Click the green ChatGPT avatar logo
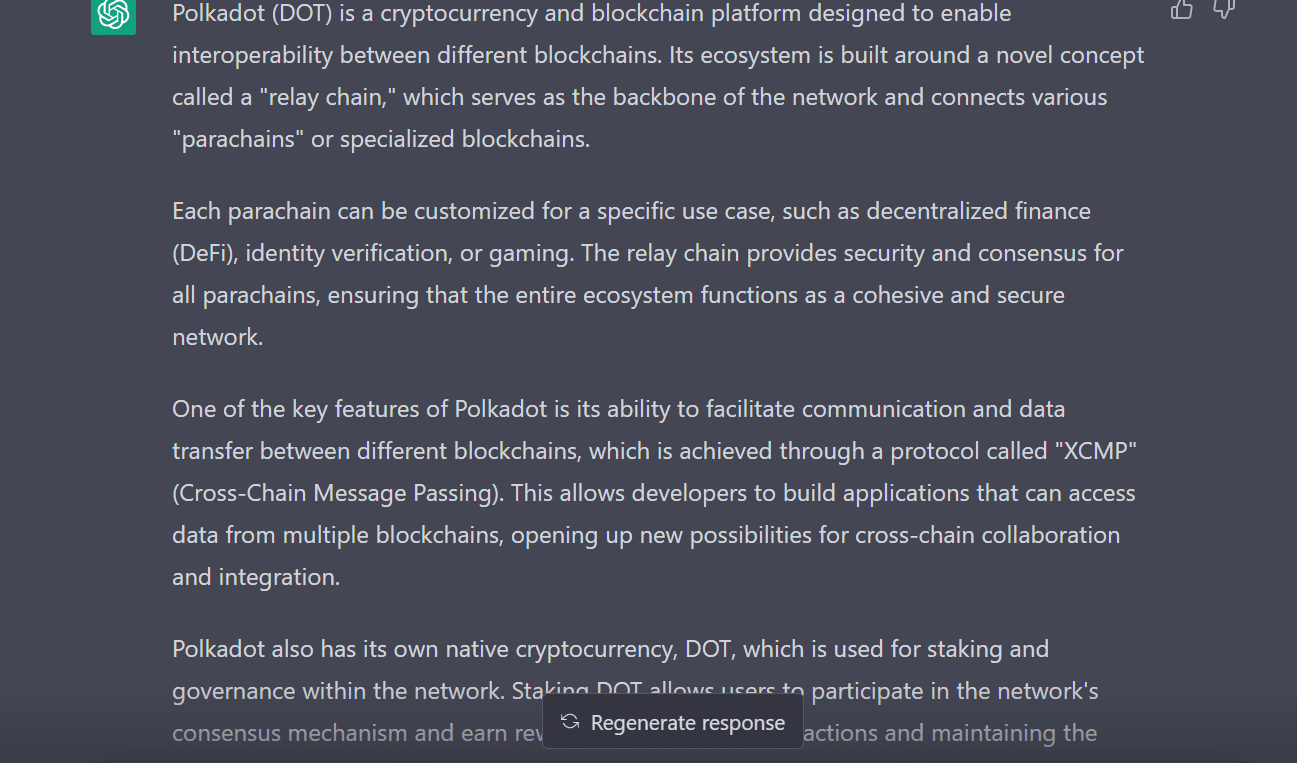The image size is (1297, 763). (x=113, y=14)
